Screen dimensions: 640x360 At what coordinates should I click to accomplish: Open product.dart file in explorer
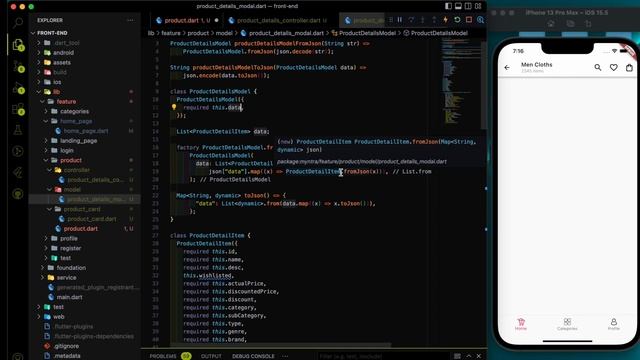tap(80, 229)
